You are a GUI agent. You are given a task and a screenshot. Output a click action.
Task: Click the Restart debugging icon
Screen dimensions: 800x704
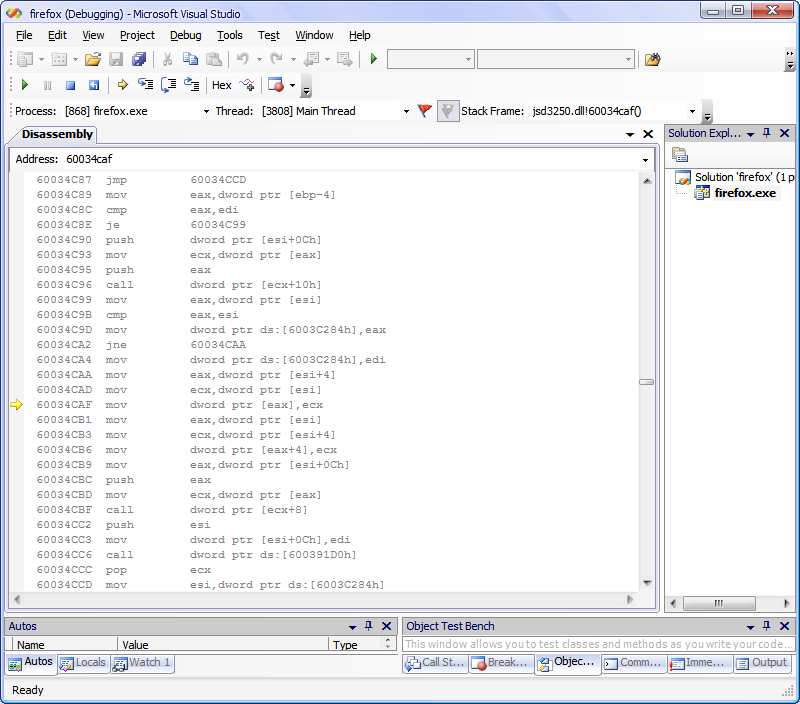[x=94, y=85]
